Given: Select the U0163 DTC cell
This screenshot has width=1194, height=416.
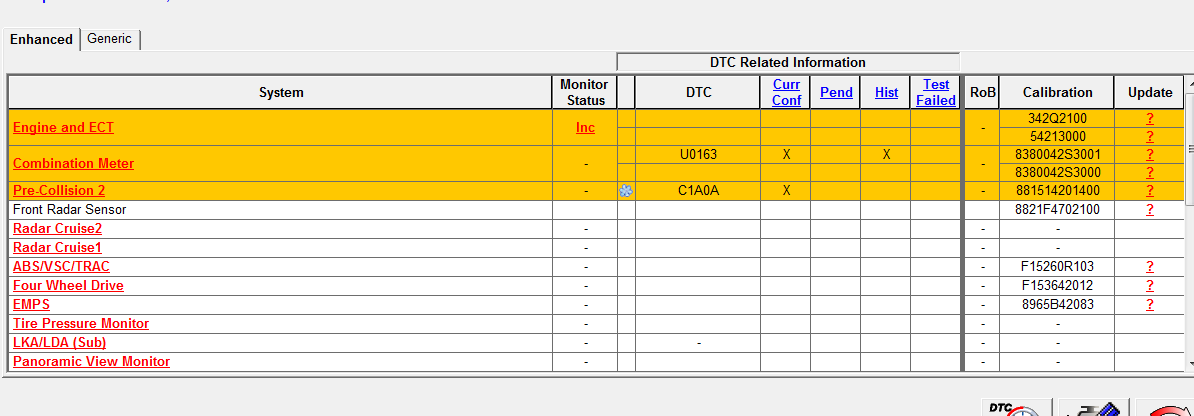Looking at the screenshot, I should point(699,155).
